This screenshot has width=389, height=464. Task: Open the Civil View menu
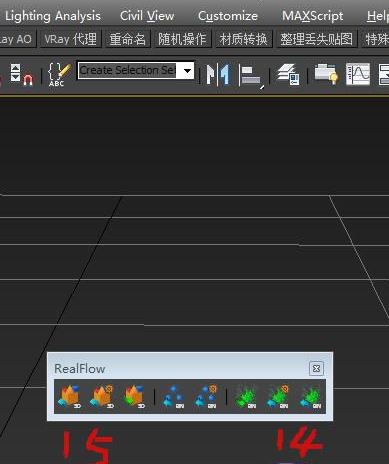pos(147,16)
